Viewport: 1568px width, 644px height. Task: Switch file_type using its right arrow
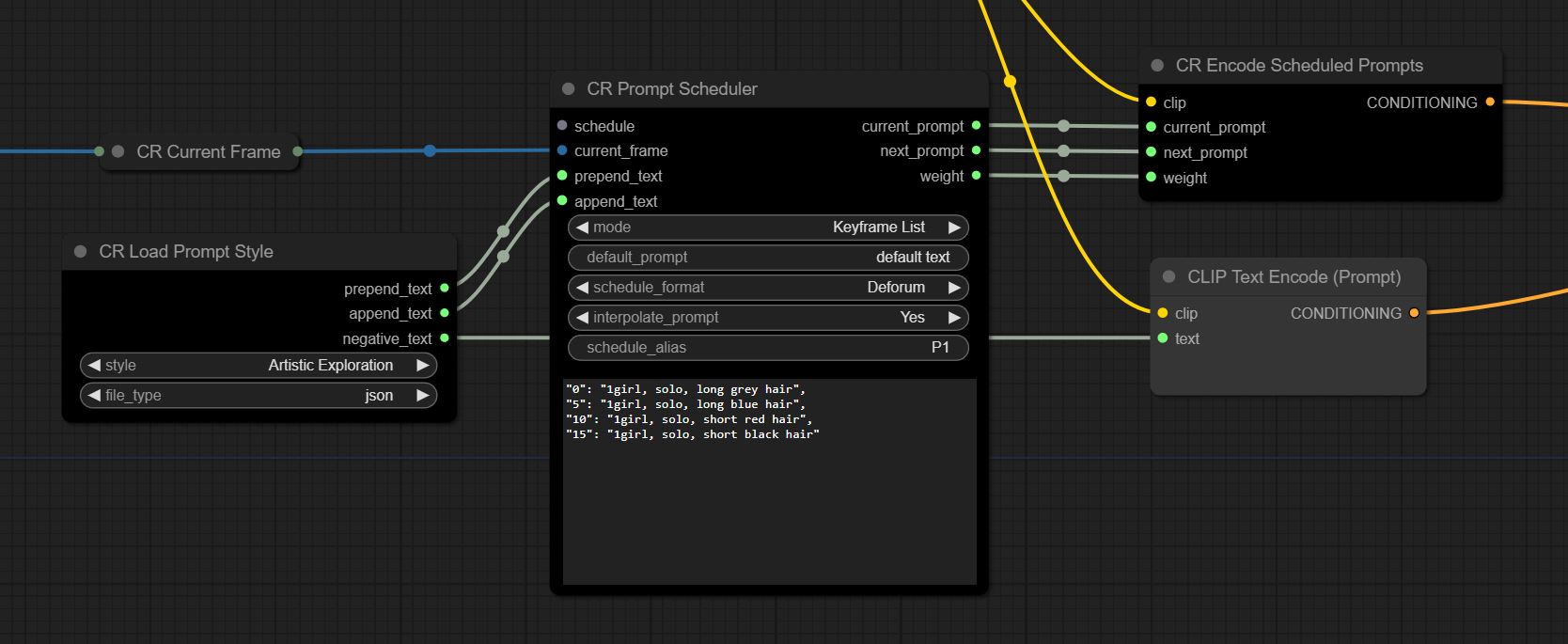pyautogui.click(x=423, y=395)
